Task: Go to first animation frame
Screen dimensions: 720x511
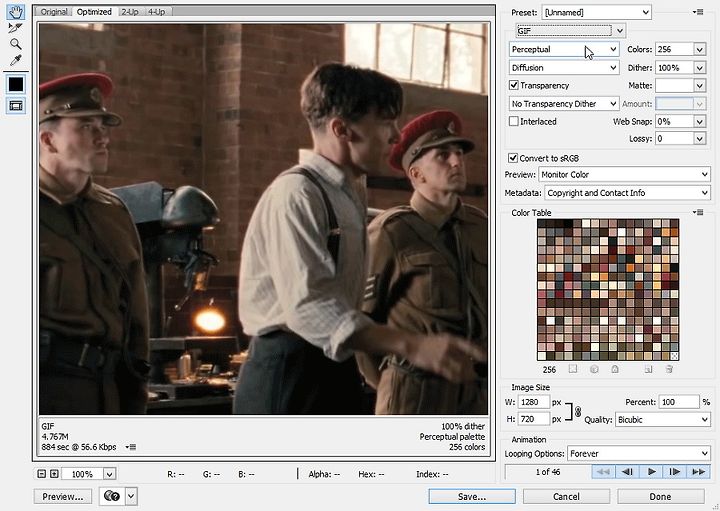Action: pyautogui.click(x=603, y=472)
